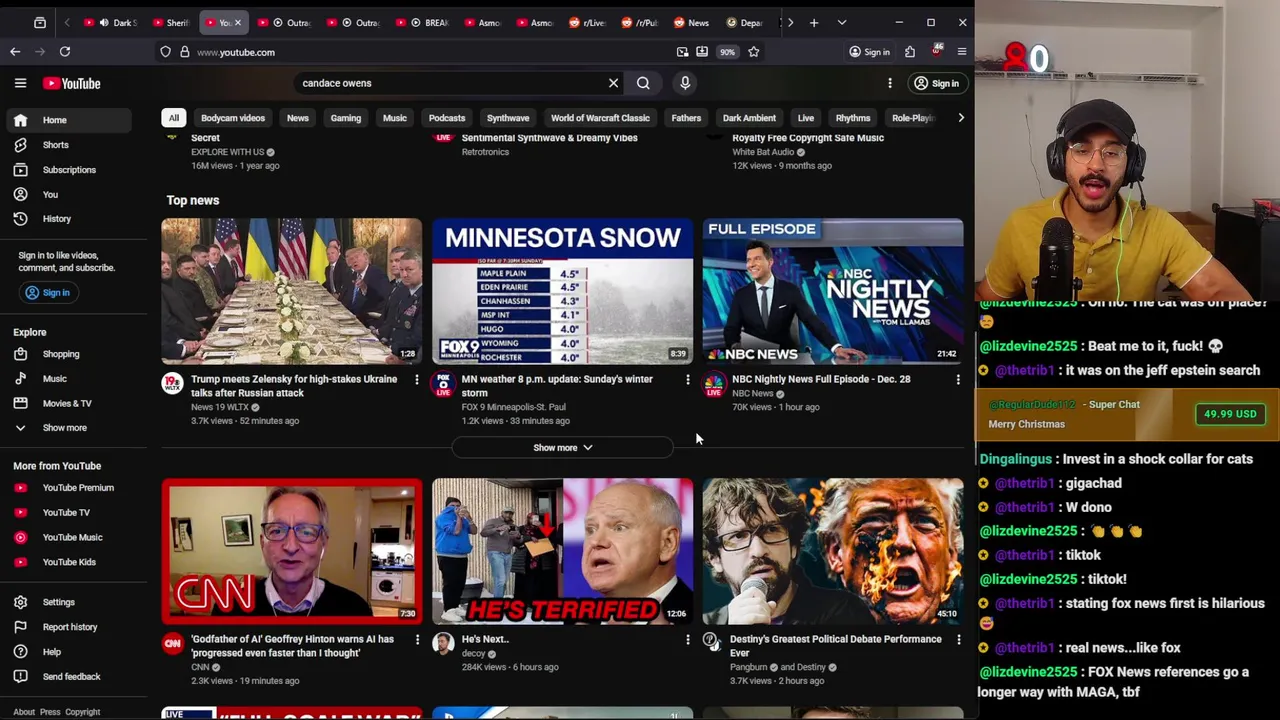1280x720 pixels.
Task: Click the Copyright footer link
Action: tap(82, 712)
